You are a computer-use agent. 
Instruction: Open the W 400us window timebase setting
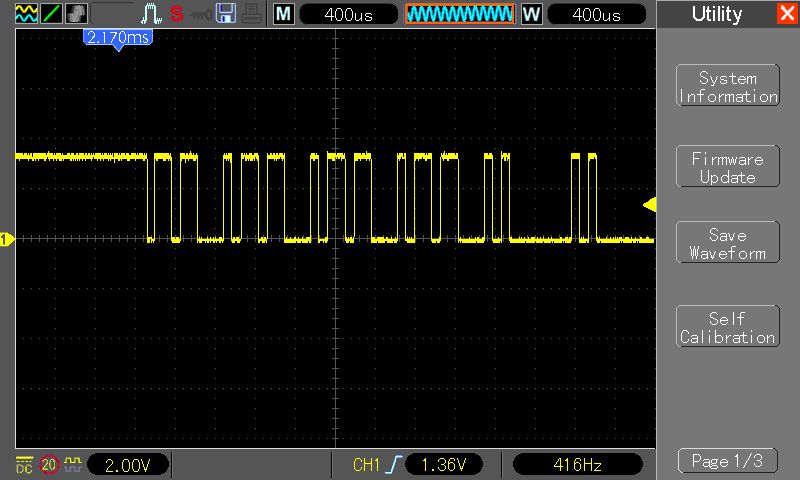[x=596, y=14]
